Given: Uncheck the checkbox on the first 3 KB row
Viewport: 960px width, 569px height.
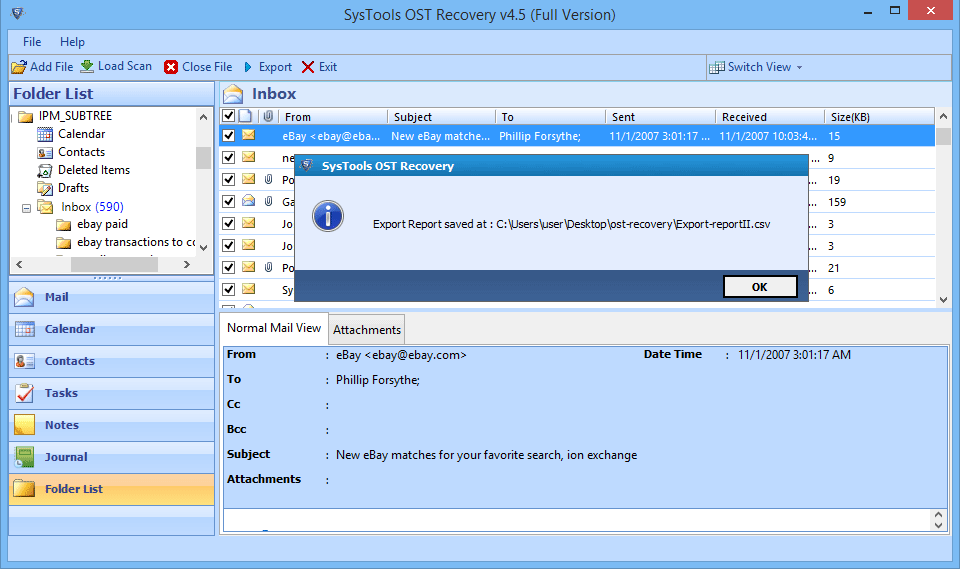Looking at the screenshot, I should (x=228, y=224).
